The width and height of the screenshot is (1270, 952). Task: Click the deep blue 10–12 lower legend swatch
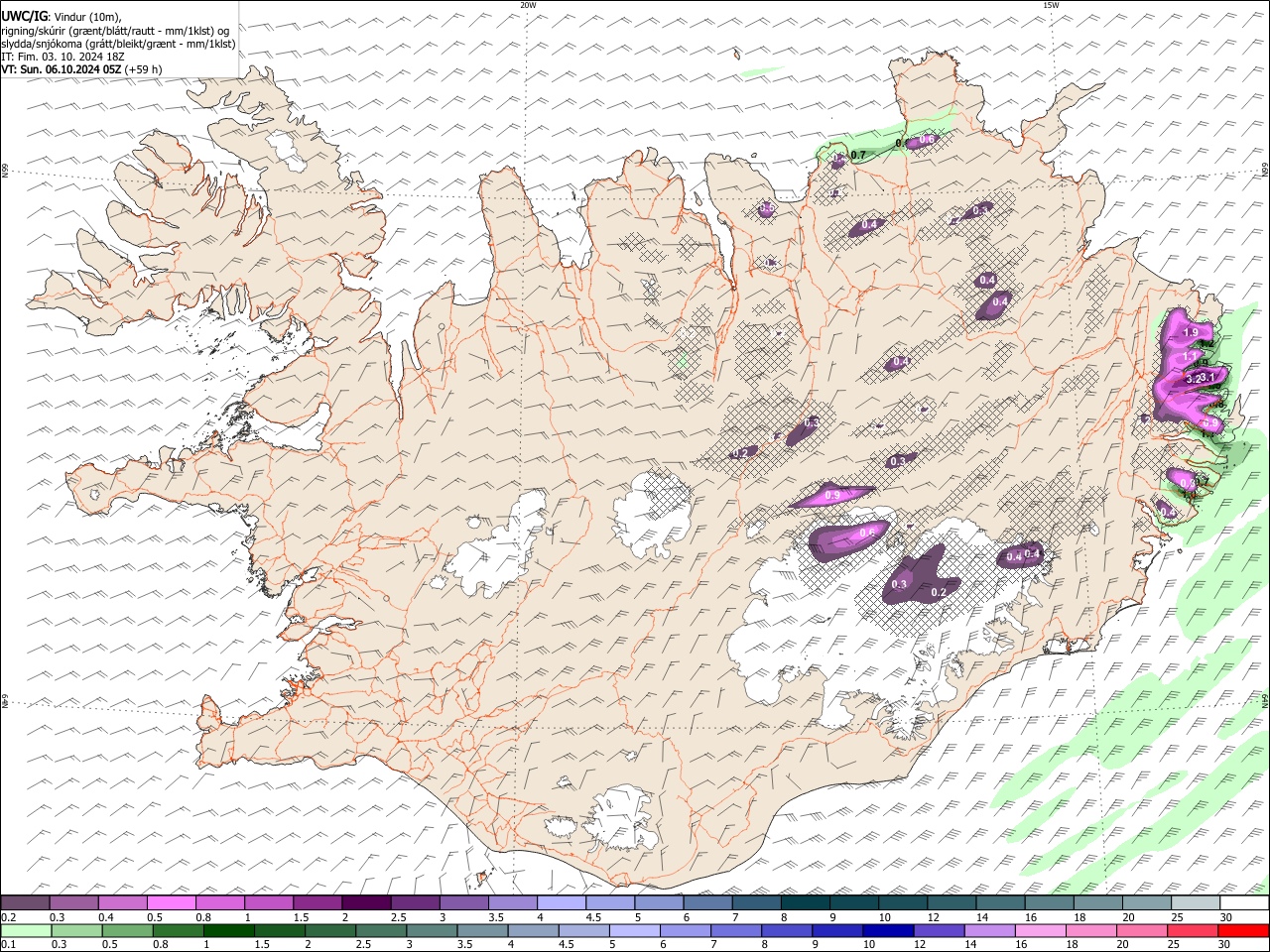(x=887, y=930)
